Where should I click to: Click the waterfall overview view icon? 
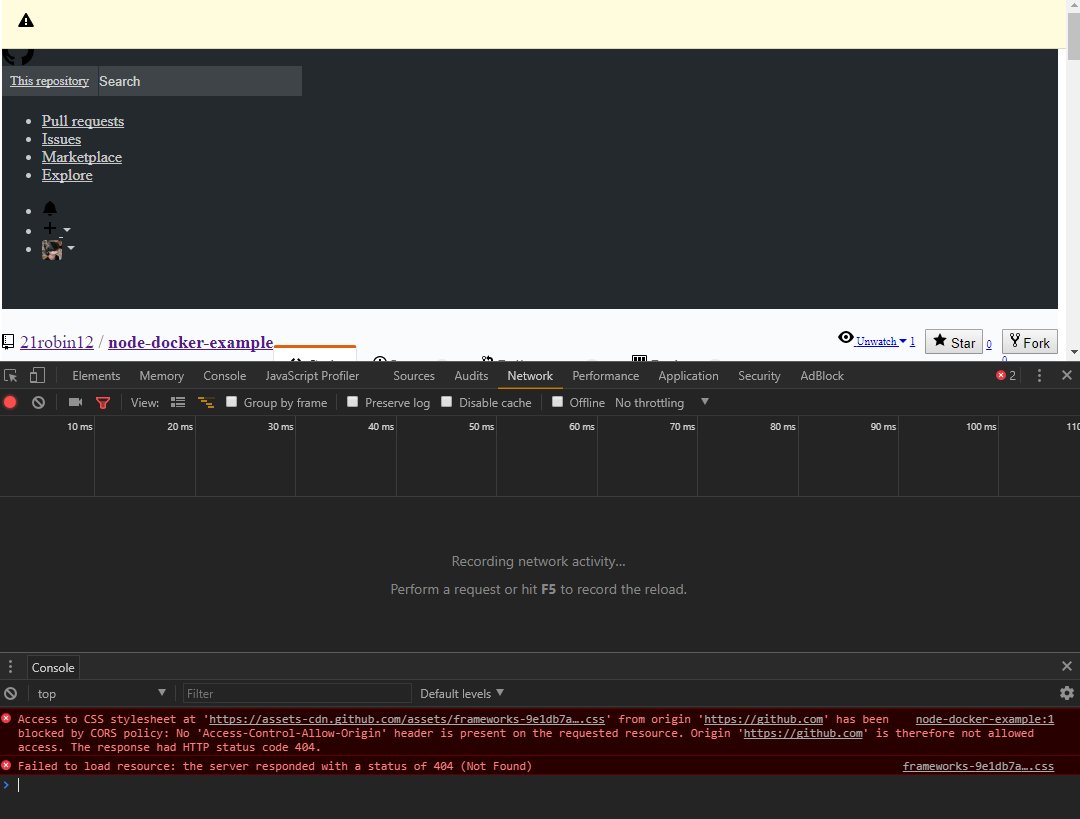click(x=205, y=402)
